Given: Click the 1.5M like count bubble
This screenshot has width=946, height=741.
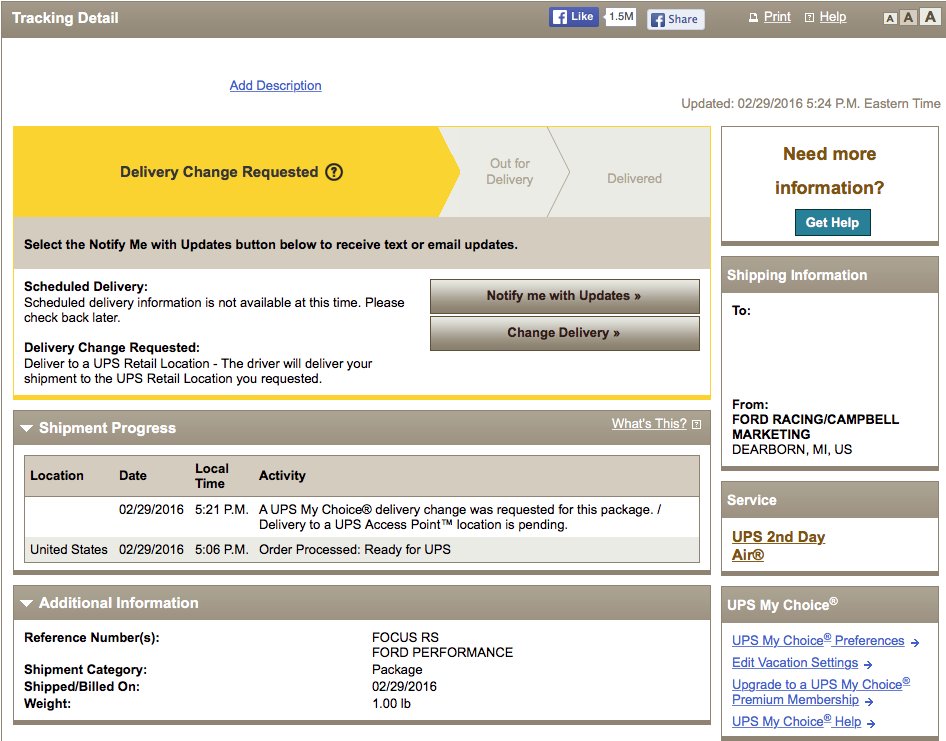Looking at the screenshot, I should tap(621, 17).
